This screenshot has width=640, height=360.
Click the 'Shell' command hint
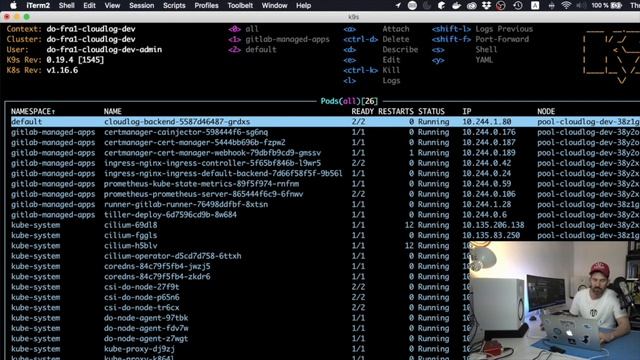486,49
